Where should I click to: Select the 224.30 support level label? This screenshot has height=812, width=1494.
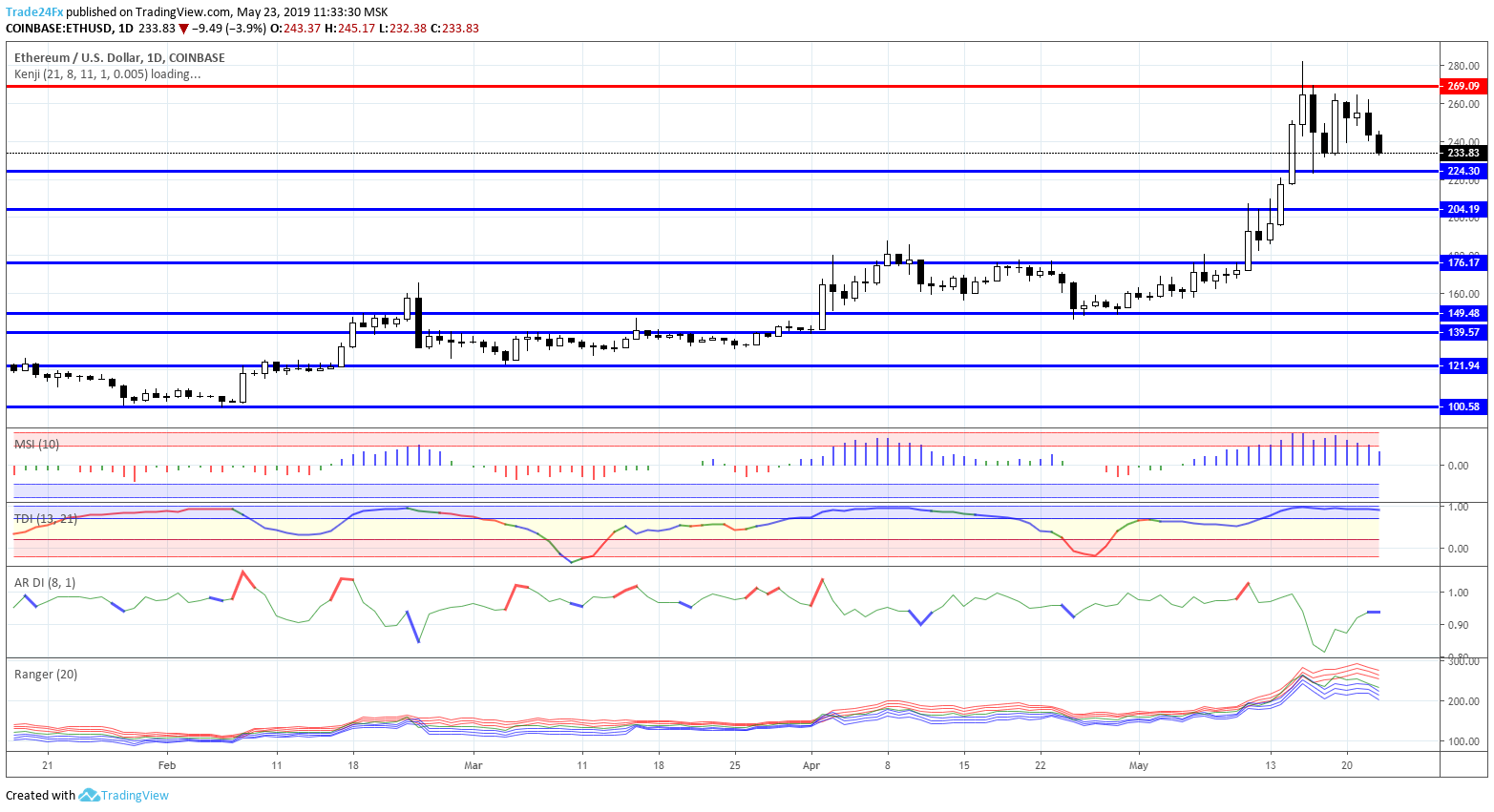(1463, 172)
